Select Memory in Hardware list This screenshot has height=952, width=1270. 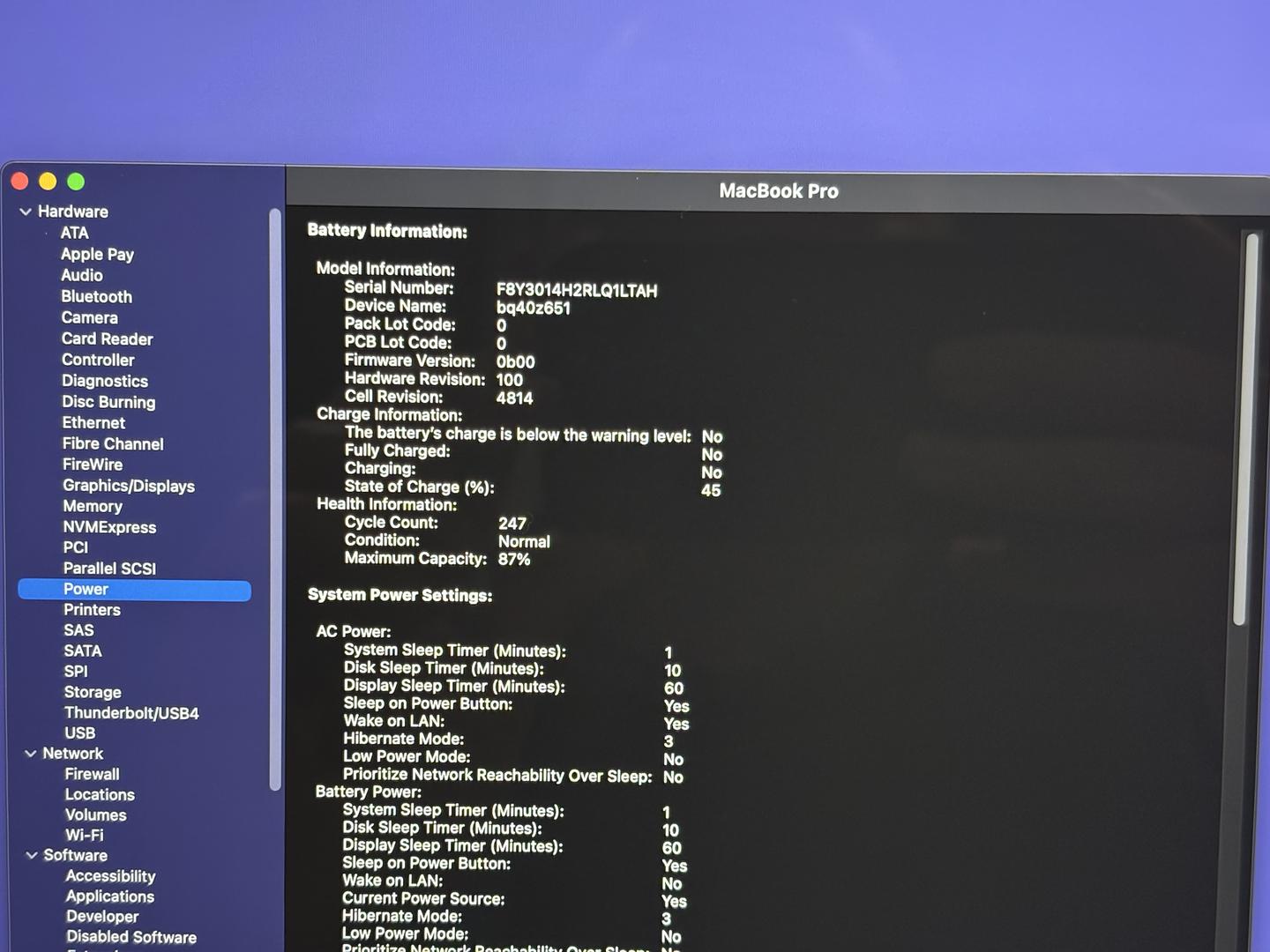coord(92,506)
